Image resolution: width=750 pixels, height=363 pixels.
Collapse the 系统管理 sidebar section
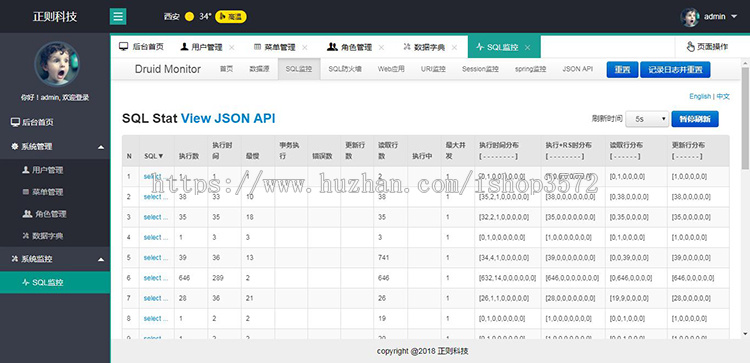[x=55, y=147]
